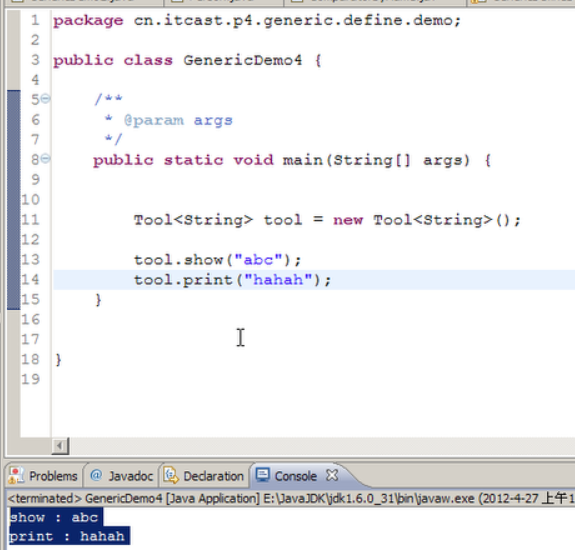Screen dimensions: 575x550
Task: Click the "show : abc" console output line
Action: pos(54,517)
